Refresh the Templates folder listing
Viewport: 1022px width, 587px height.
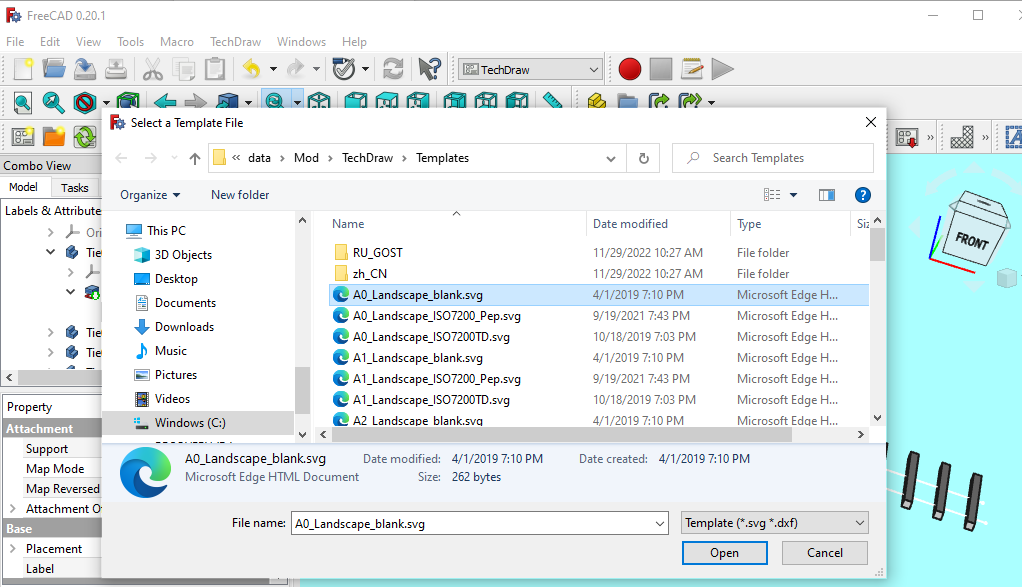[643, 158]
